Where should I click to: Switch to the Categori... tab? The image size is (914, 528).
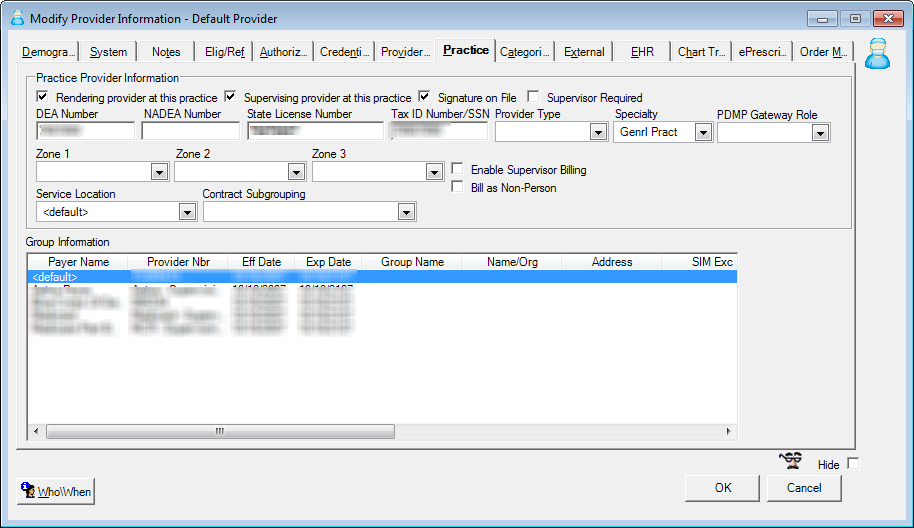[525, 52]
